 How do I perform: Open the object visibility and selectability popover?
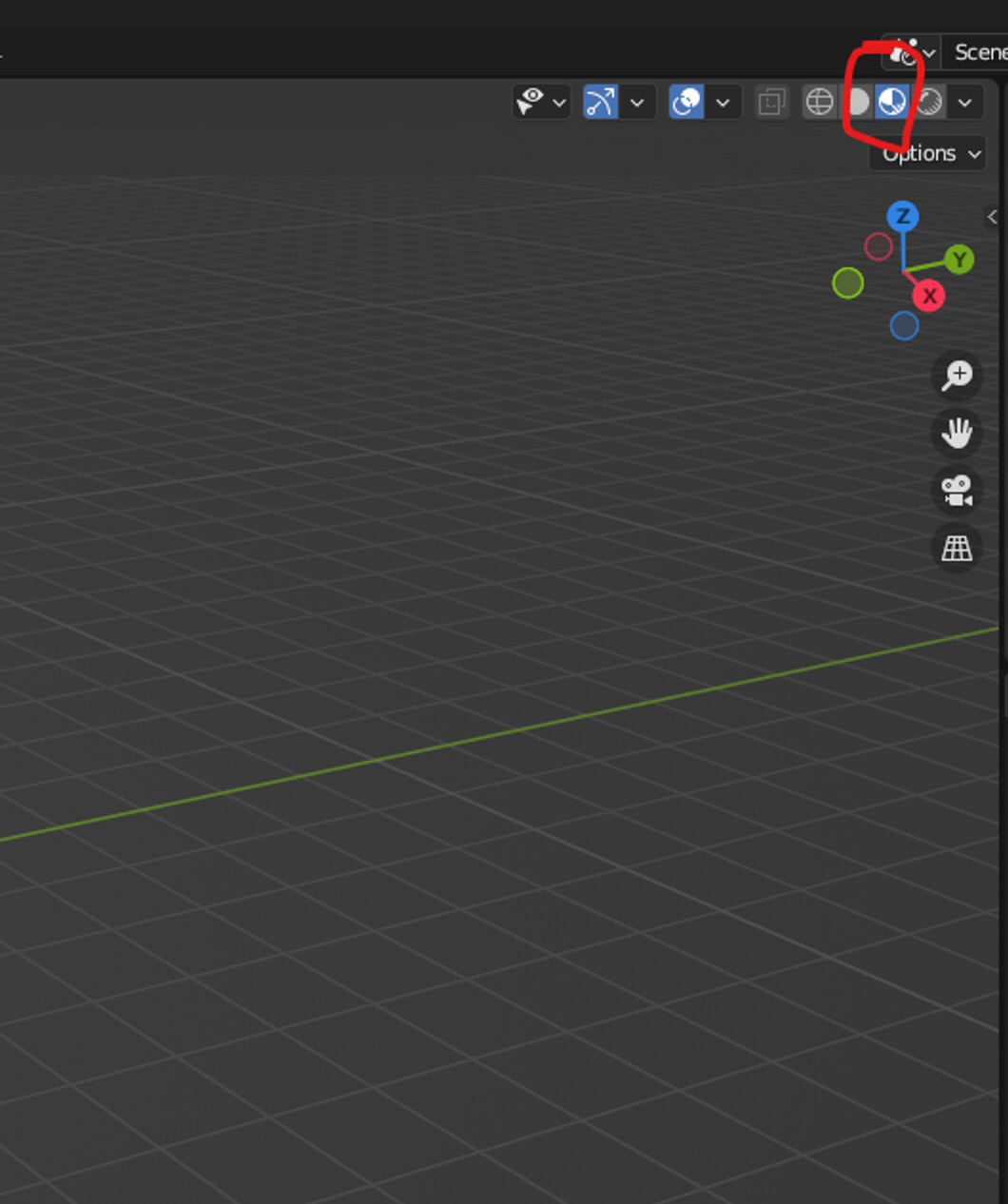541,102
